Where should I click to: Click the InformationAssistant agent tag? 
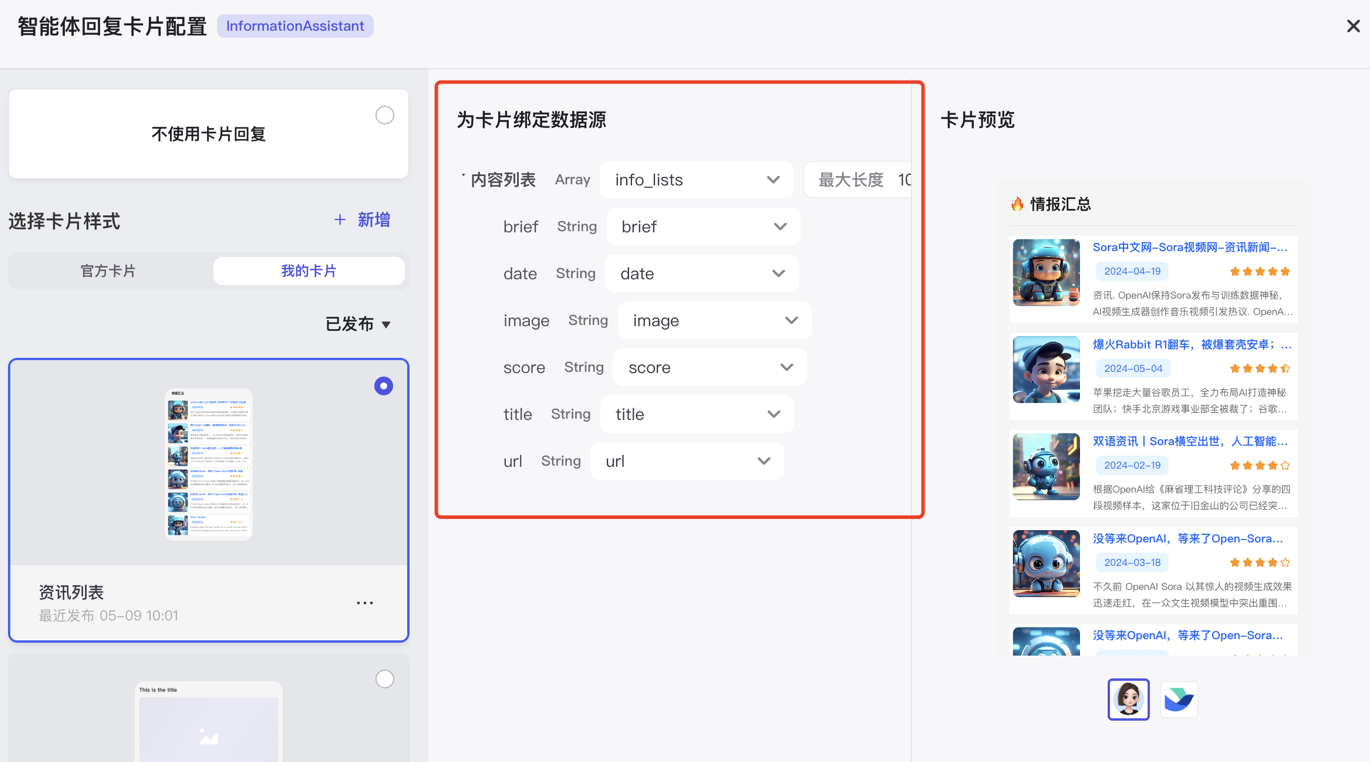coord(295,26)
